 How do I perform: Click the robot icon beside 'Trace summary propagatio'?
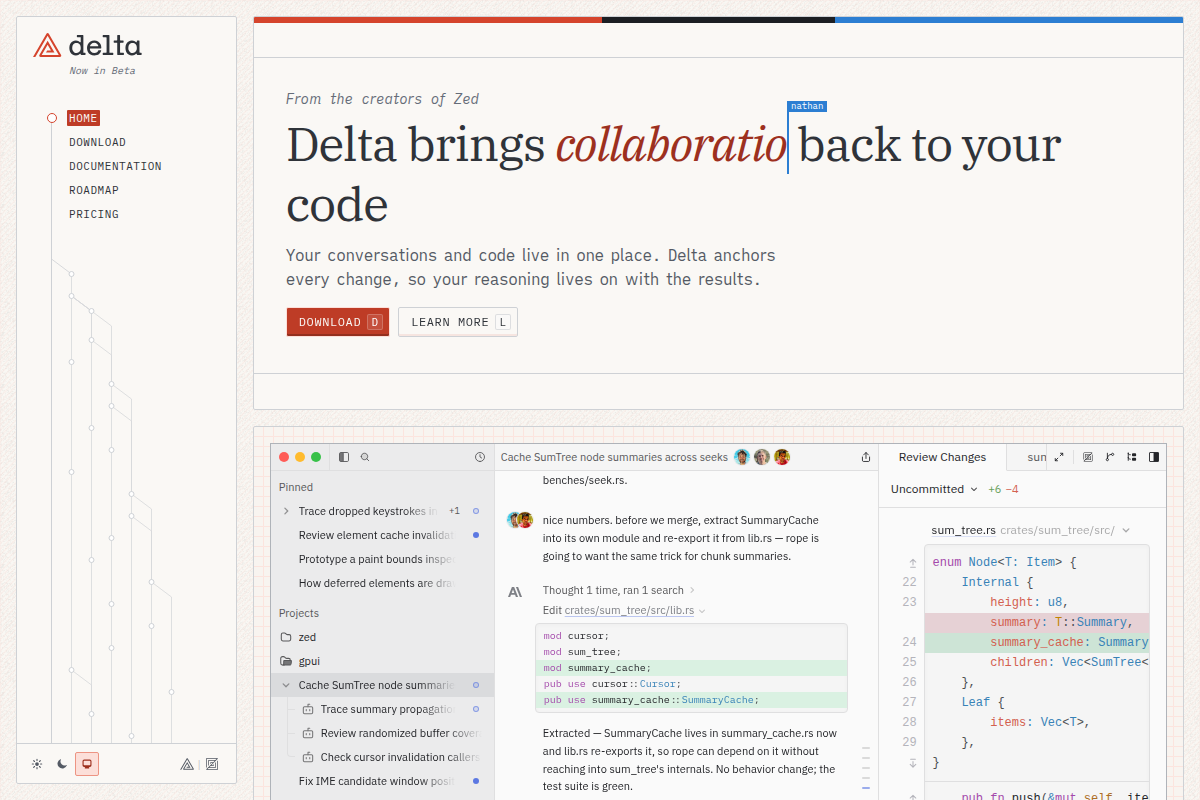pos(308,709)
